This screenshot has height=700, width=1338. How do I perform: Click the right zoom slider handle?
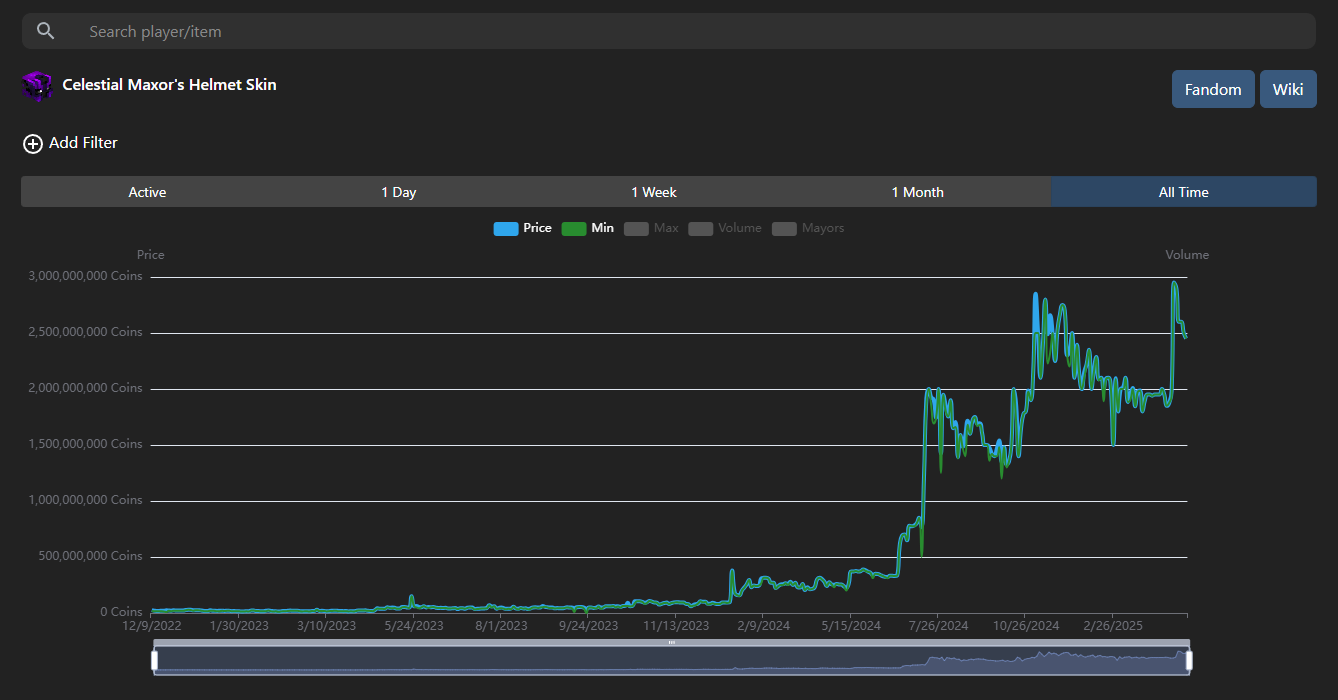tap(1189, 660)
